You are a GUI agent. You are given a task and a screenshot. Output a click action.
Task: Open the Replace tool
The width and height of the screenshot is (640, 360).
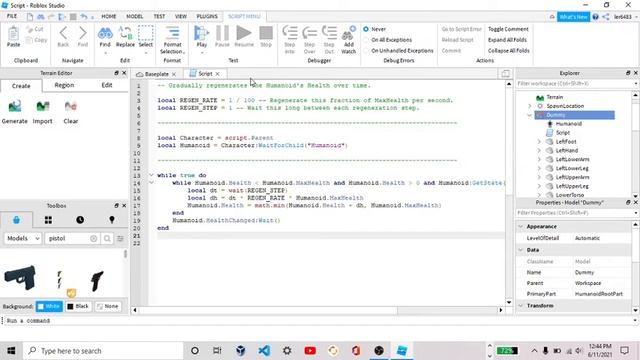pos(125,33)
